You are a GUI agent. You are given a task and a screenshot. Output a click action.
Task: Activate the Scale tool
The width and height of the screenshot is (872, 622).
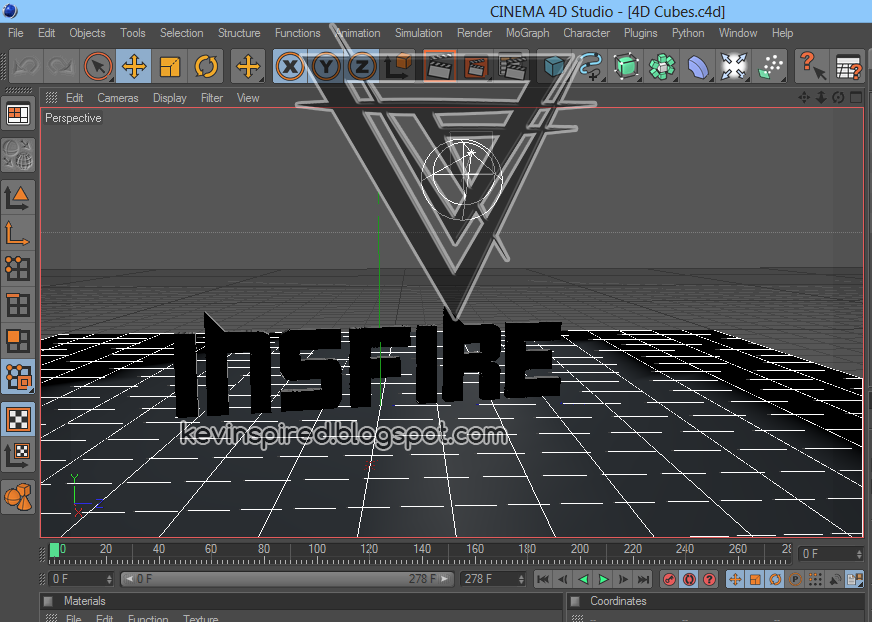click(170, 67)
